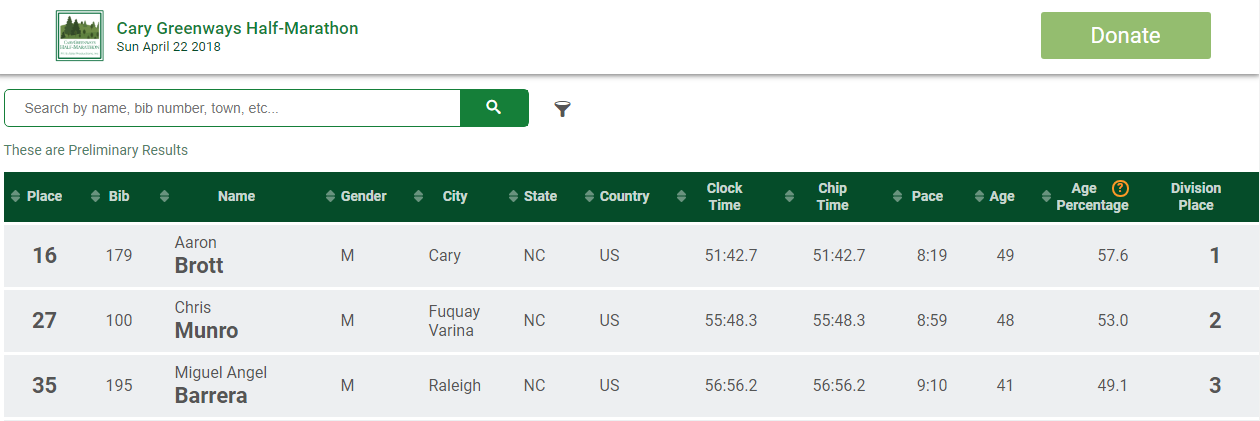
Task: Click the Clock Time column header
Action: point(724,197)
